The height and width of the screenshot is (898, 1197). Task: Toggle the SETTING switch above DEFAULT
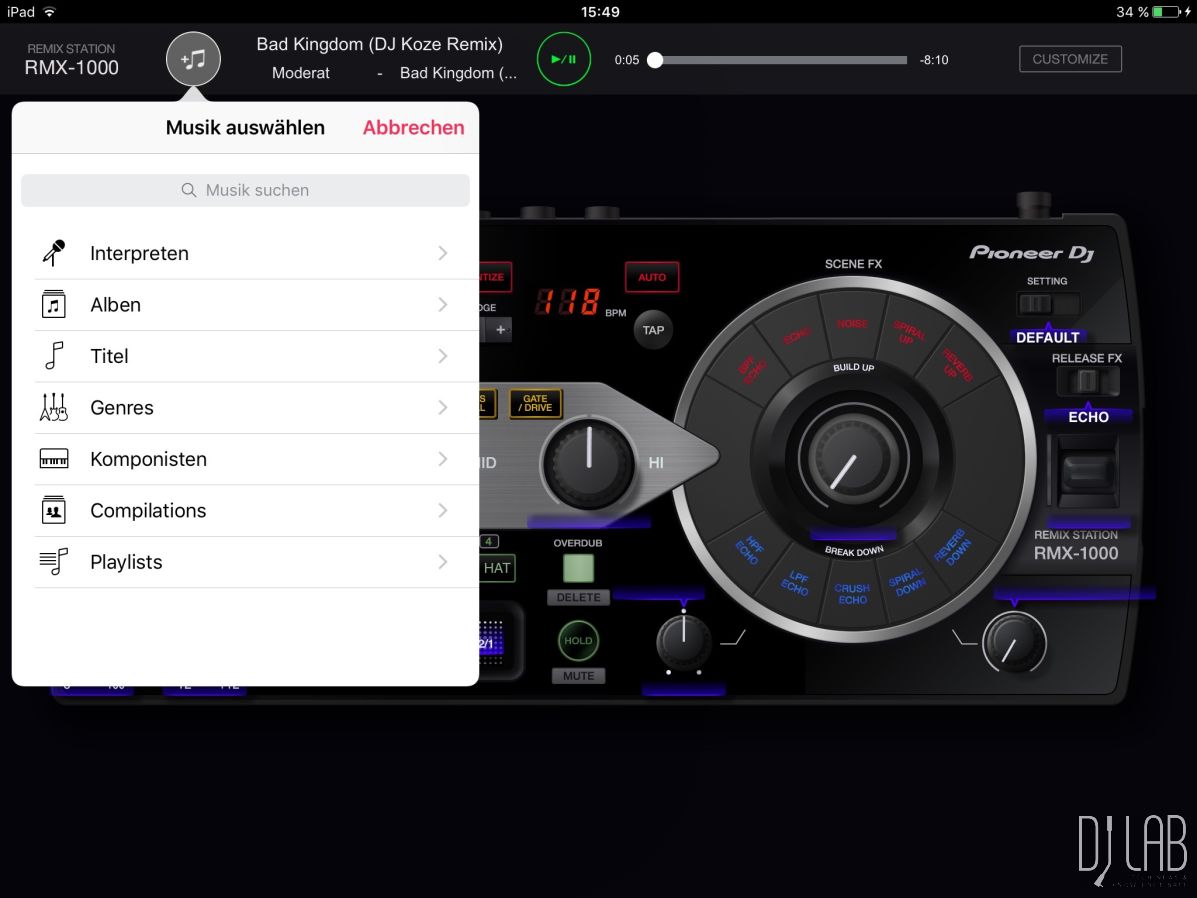(1047, 304)
